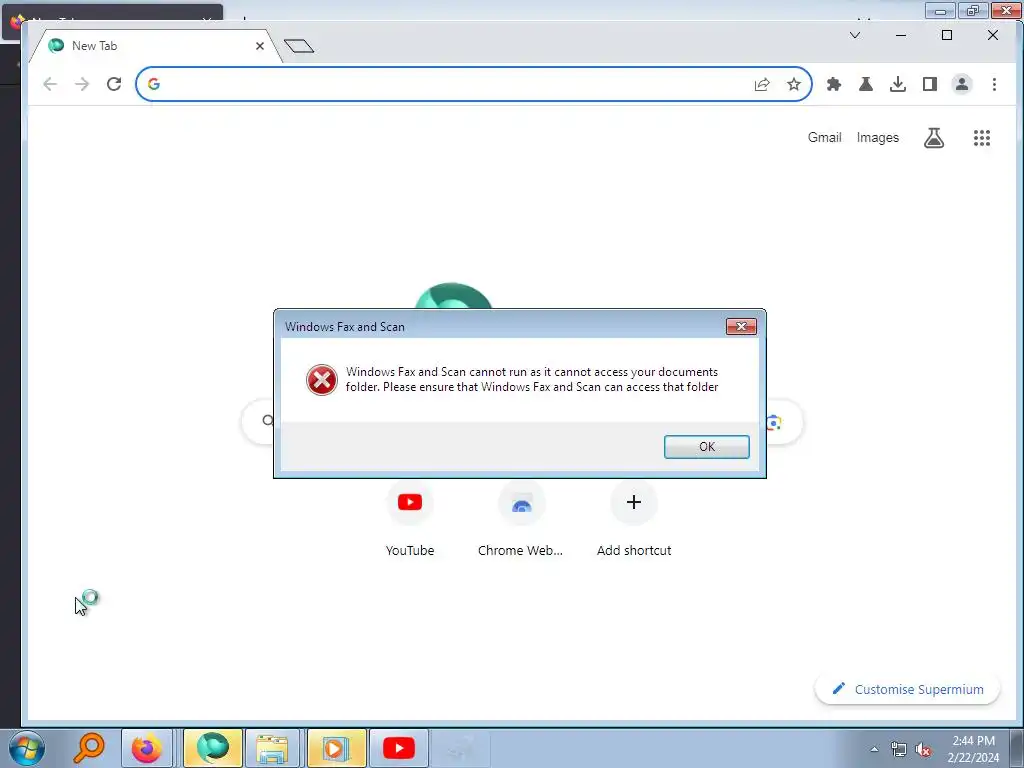Viewport: 1024px width, 768px height.
Task: Bookmark this tab with star icon
Action: click(x=793, y=84)
